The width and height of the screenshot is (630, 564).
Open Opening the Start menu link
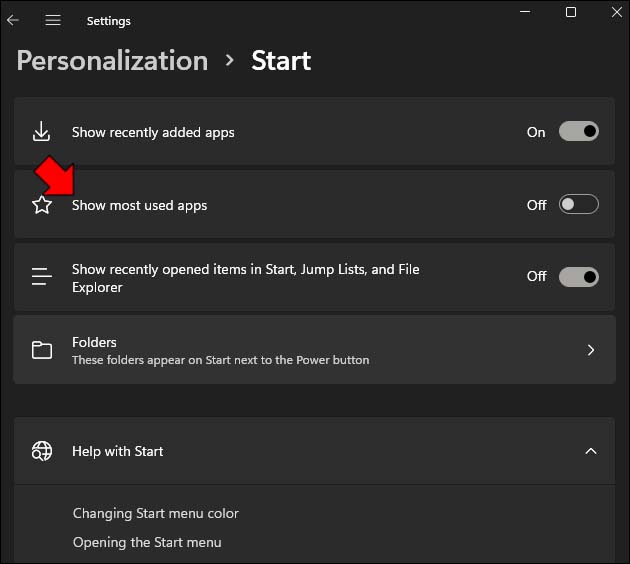(x=147, y=542)
